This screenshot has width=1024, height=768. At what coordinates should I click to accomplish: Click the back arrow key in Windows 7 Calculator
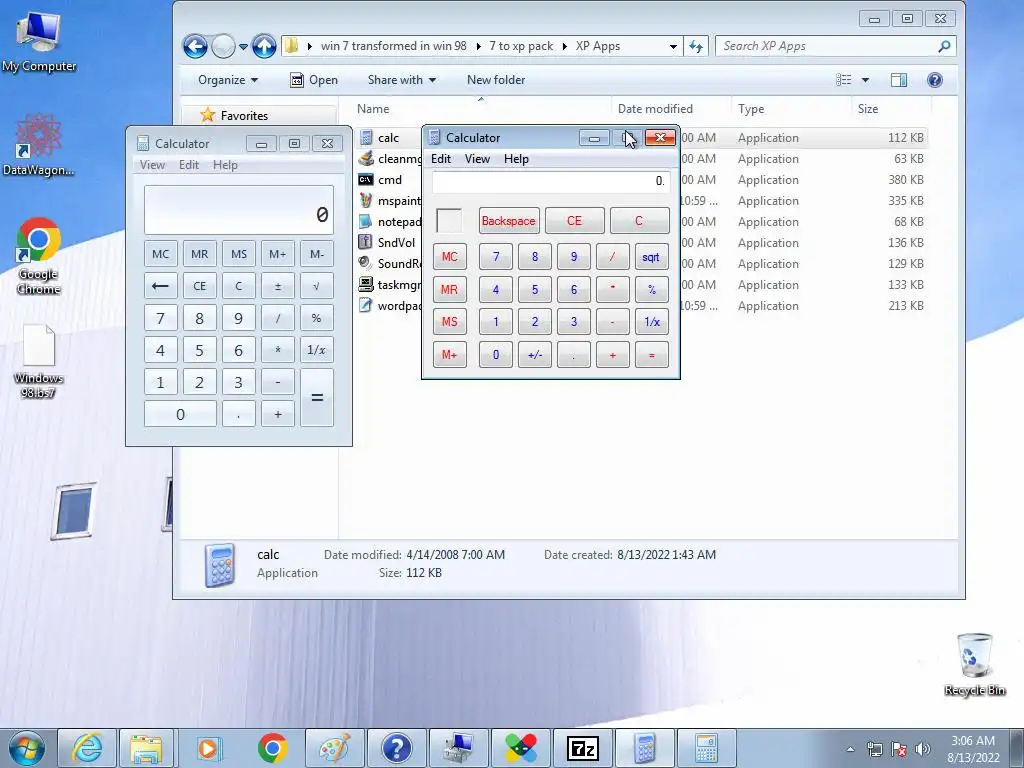[161, 286]
